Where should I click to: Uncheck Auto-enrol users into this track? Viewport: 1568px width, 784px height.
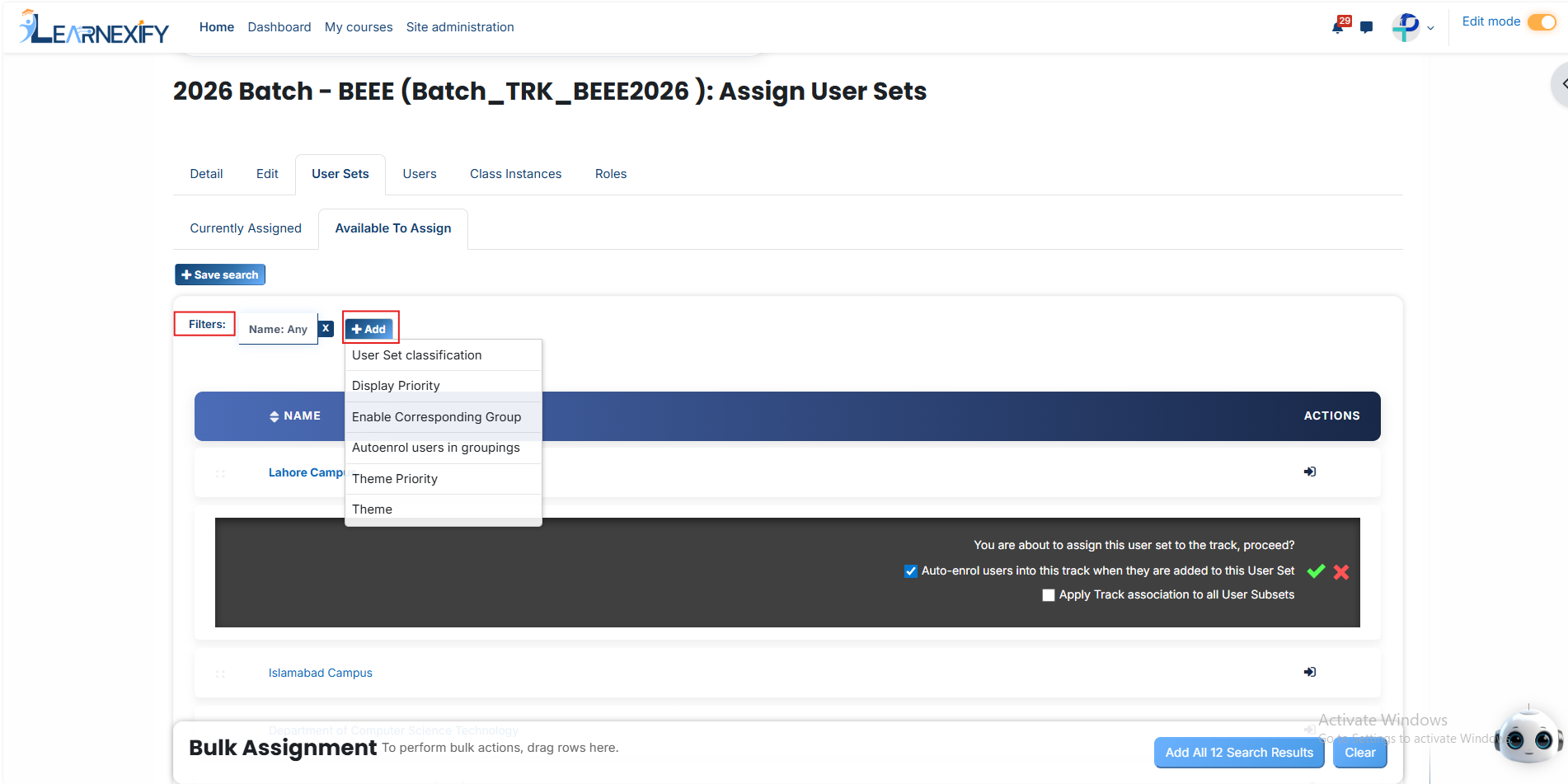point(911,571)
